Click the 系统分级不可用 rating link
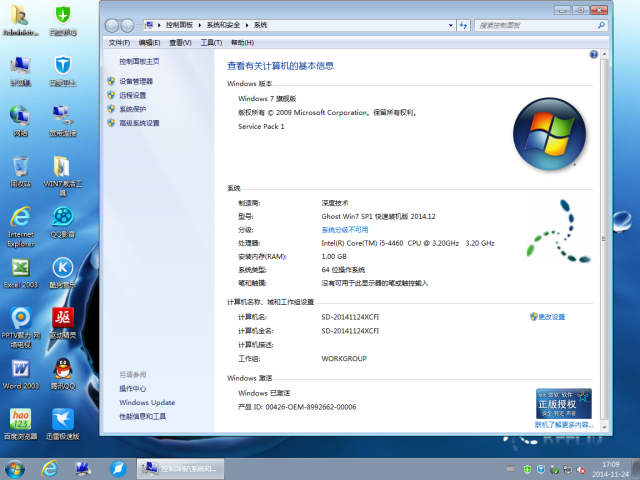 [x=345, y=230]
